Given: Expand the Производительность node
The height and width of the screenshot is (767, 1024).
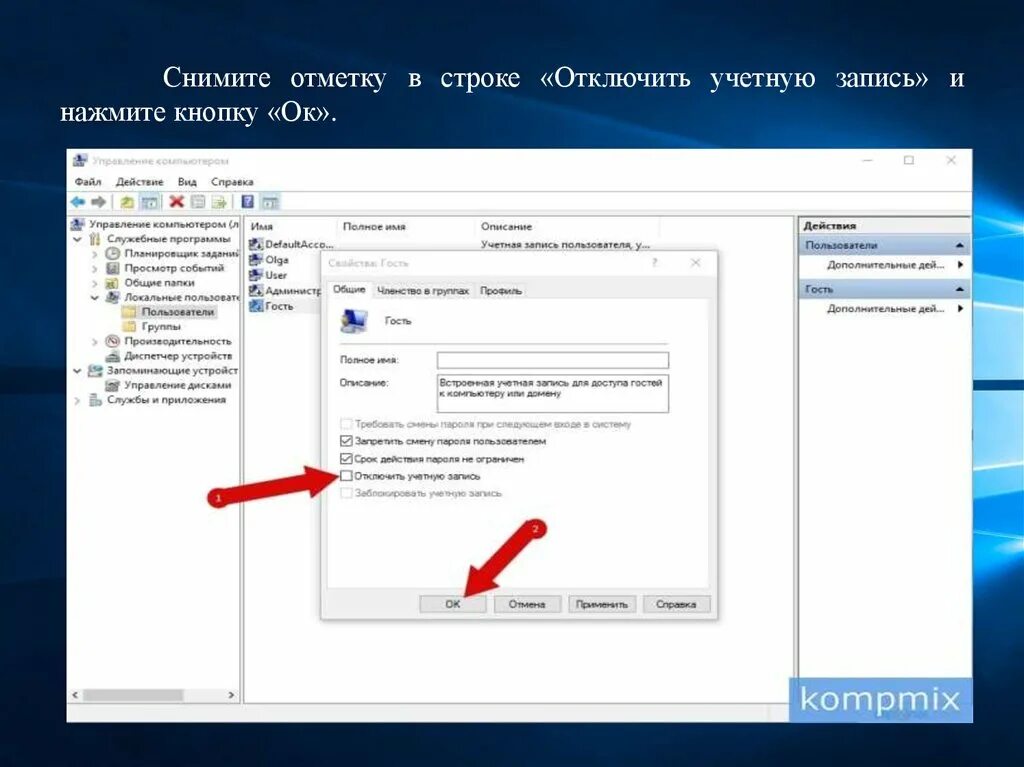Looking at the screenshot, I should 95,342.
